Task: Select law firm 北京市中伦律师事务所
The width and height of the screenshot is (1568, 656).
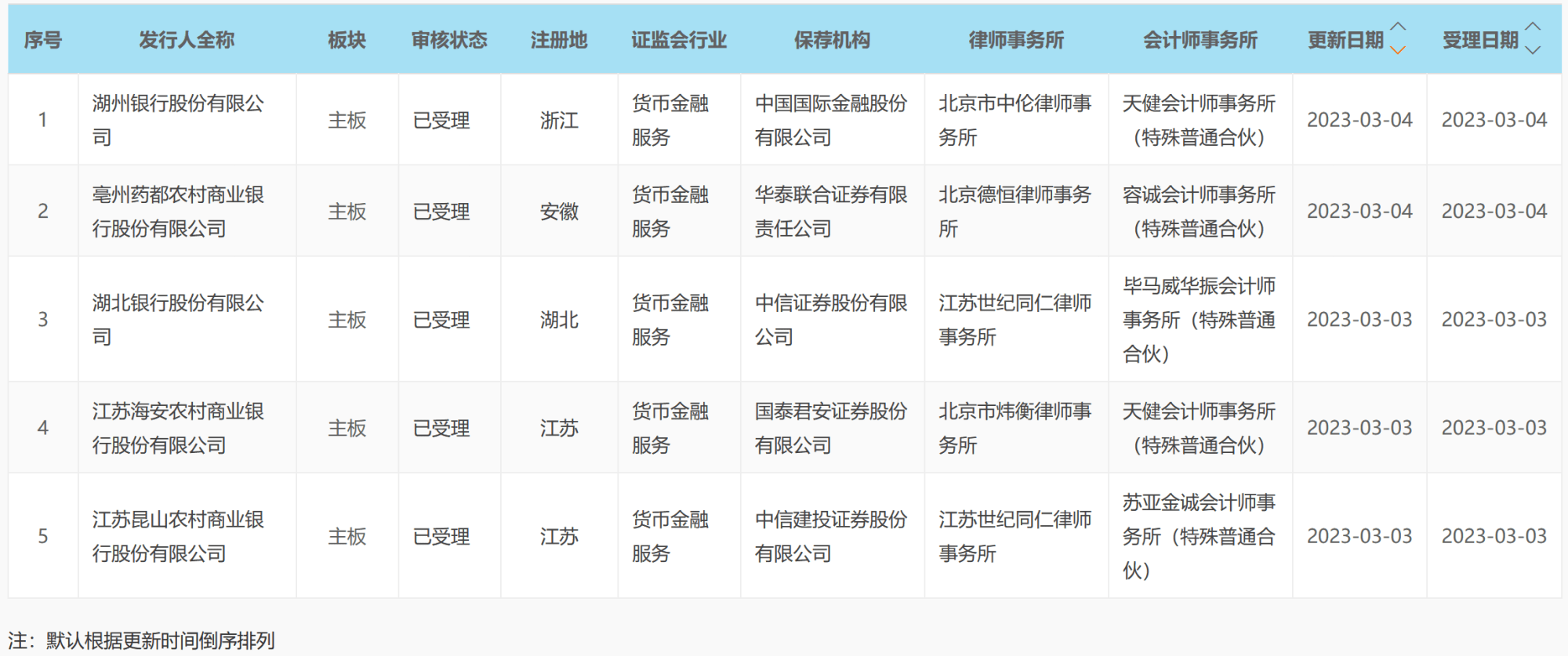Action: click(x=1015, y=120)
